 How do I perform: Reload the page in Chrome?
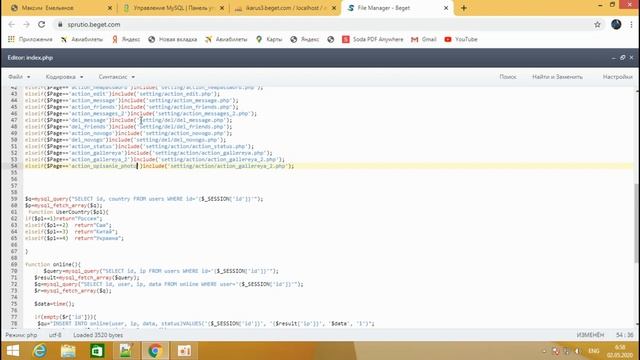click(x=42, y=24)
